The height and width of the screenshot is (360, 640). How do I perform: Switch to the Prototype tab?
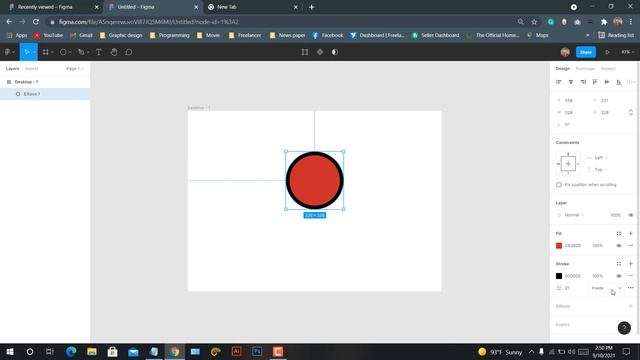585,69
